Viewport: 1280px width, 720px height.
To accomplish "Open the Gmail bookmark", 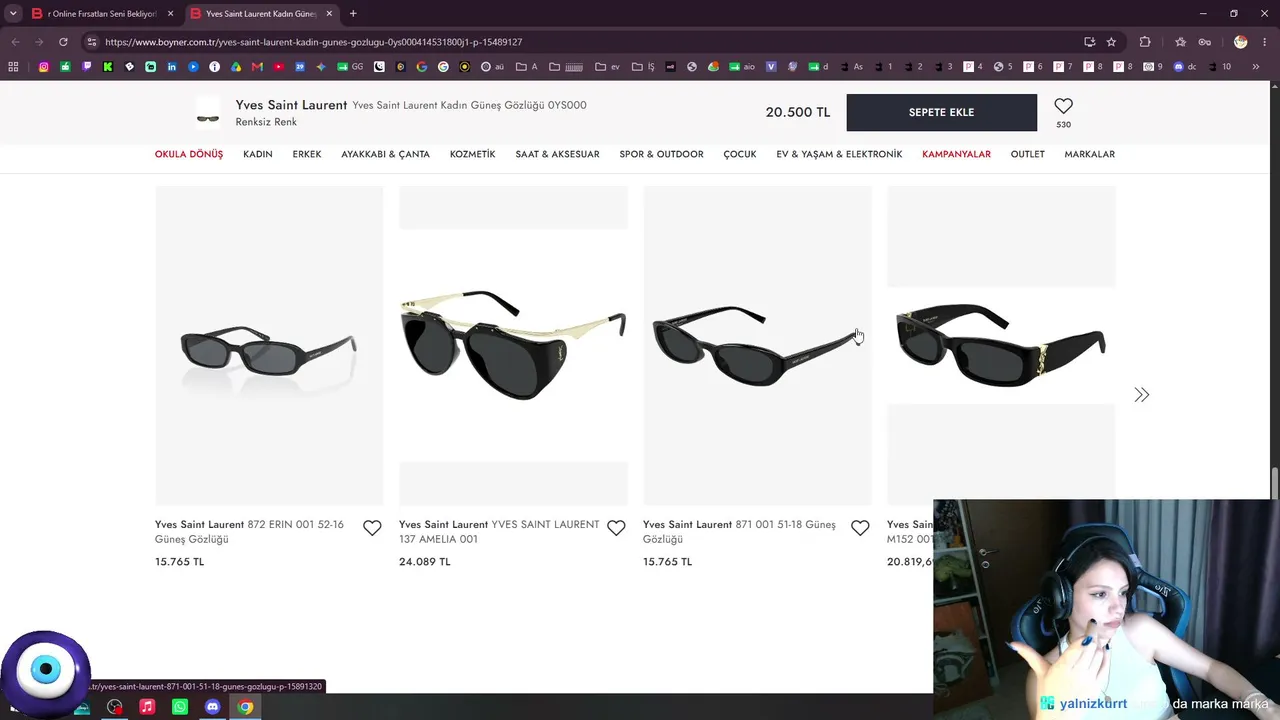I will click(258, 67).
